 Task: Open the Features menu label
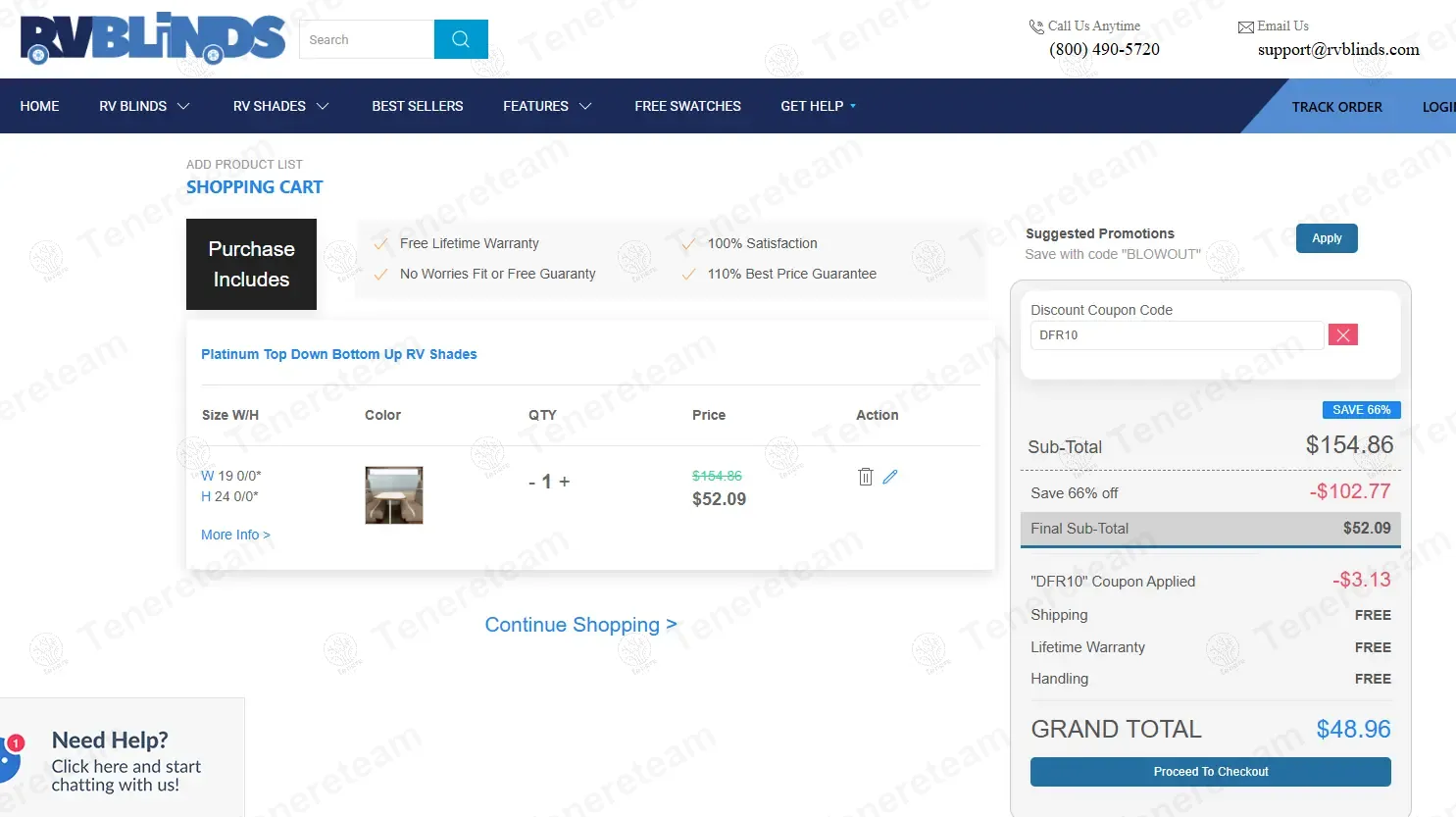[535, 106]
